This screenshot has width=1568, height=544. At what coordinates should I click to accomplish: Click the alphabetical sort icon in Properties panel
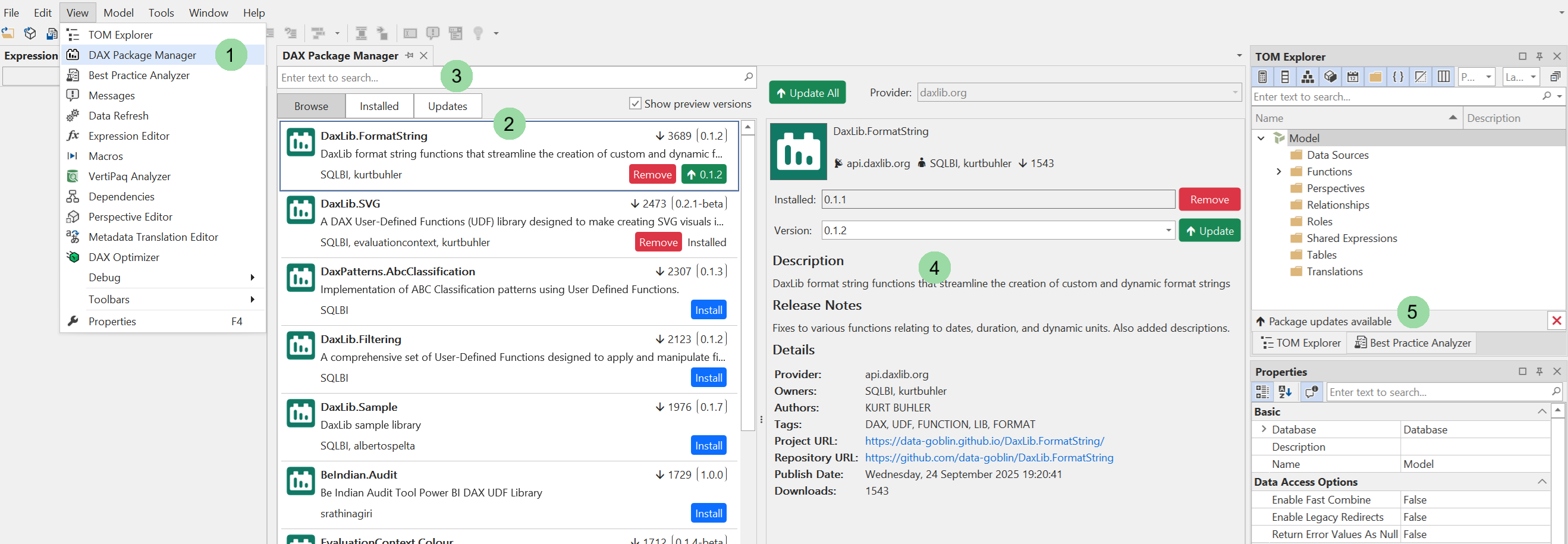point(1286,392)
